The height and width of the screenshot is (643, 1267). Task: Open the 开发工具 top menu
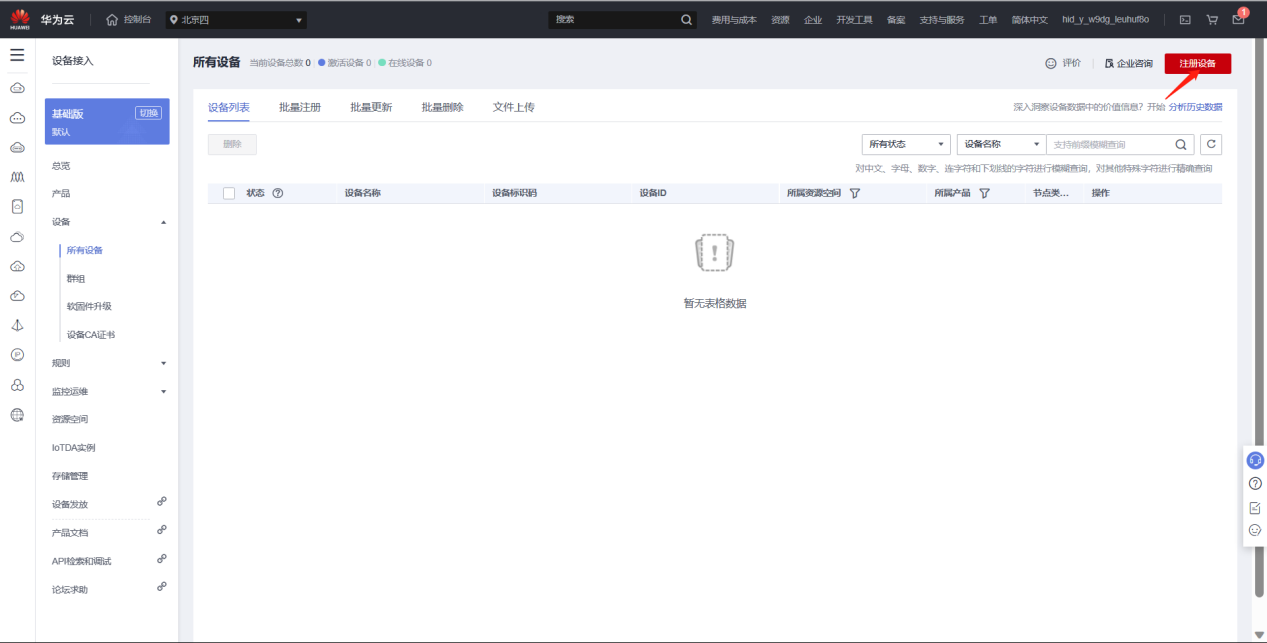854,19
